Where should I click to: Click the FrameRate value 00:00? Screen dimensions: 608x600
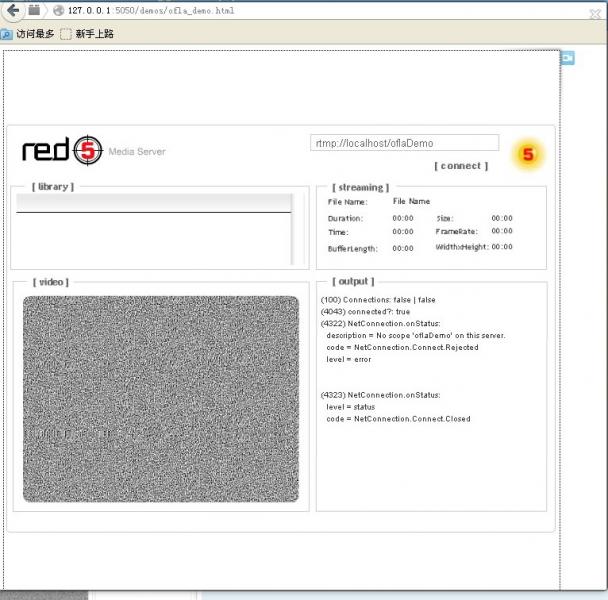click(502, 231)
